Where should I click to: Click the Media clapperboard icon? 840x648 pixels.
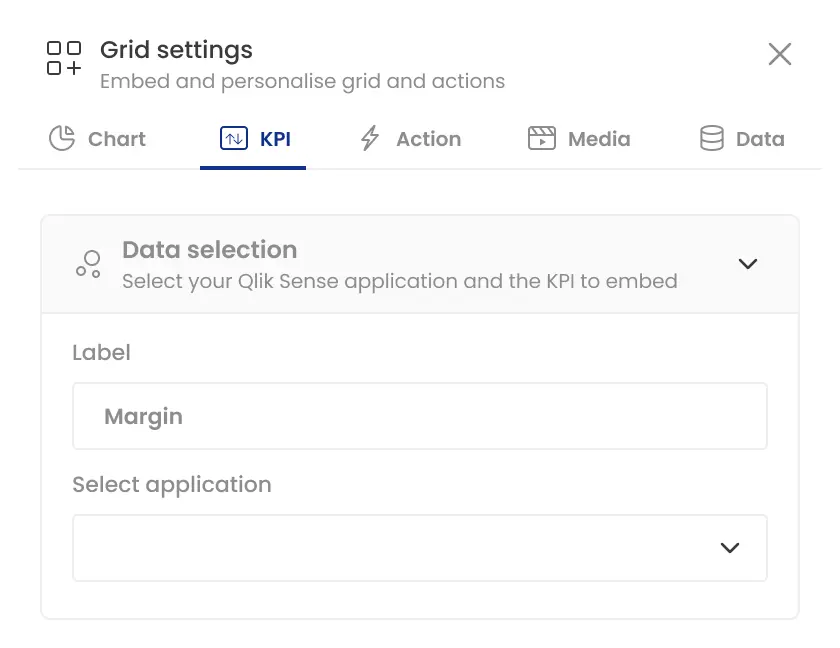[x=542, y=138]
